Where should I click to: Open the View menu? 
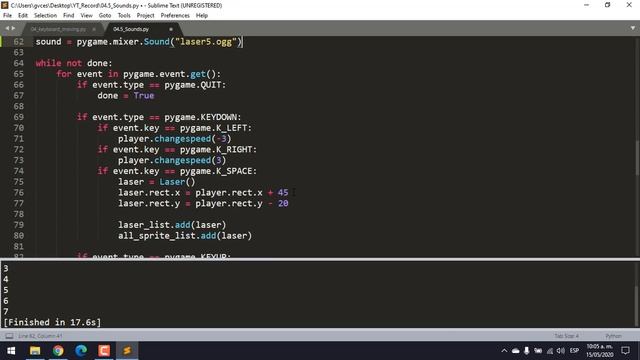[87, 16]
